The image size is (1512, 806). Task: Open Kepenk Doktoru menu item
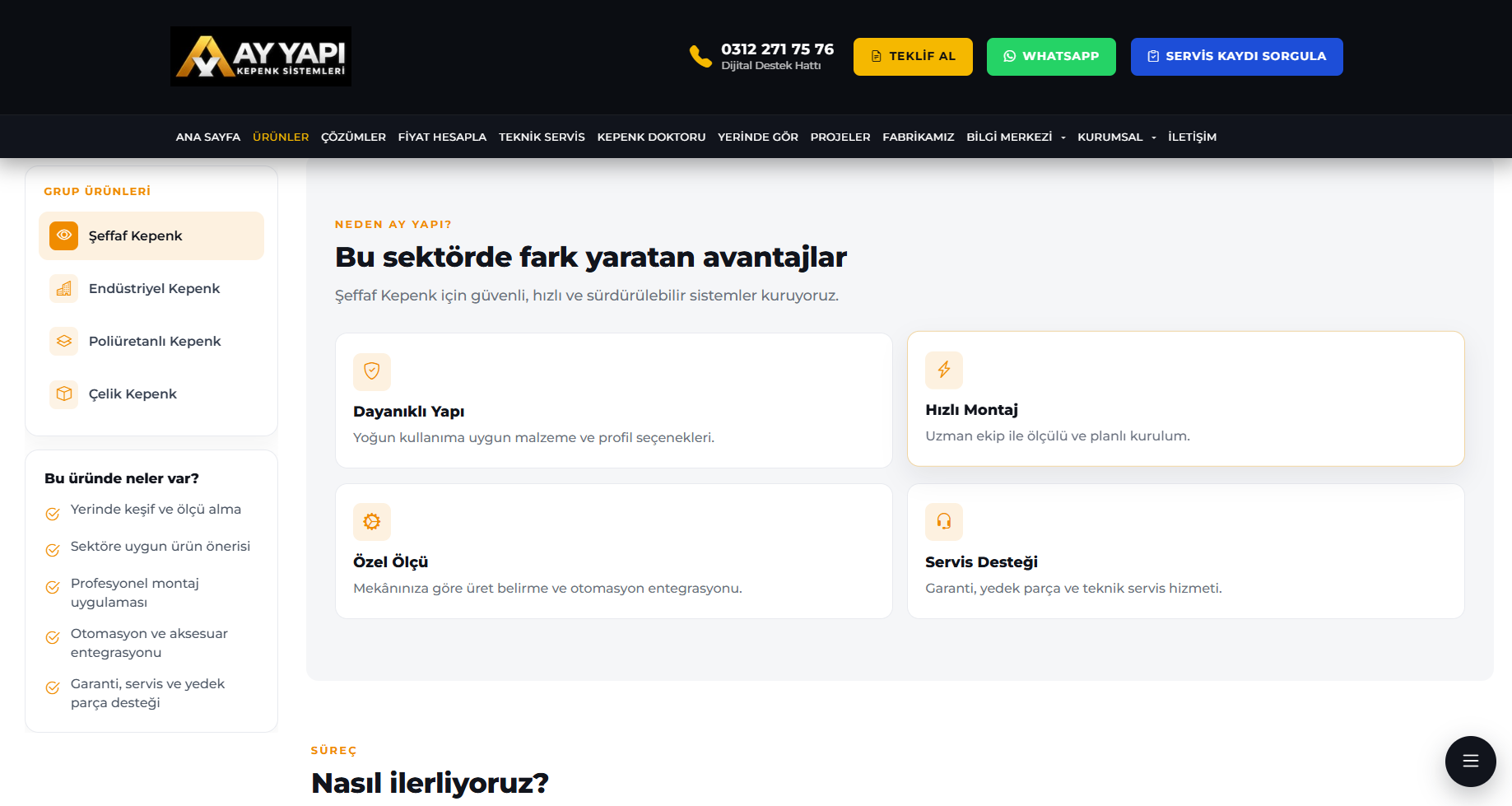pos(651,137)
